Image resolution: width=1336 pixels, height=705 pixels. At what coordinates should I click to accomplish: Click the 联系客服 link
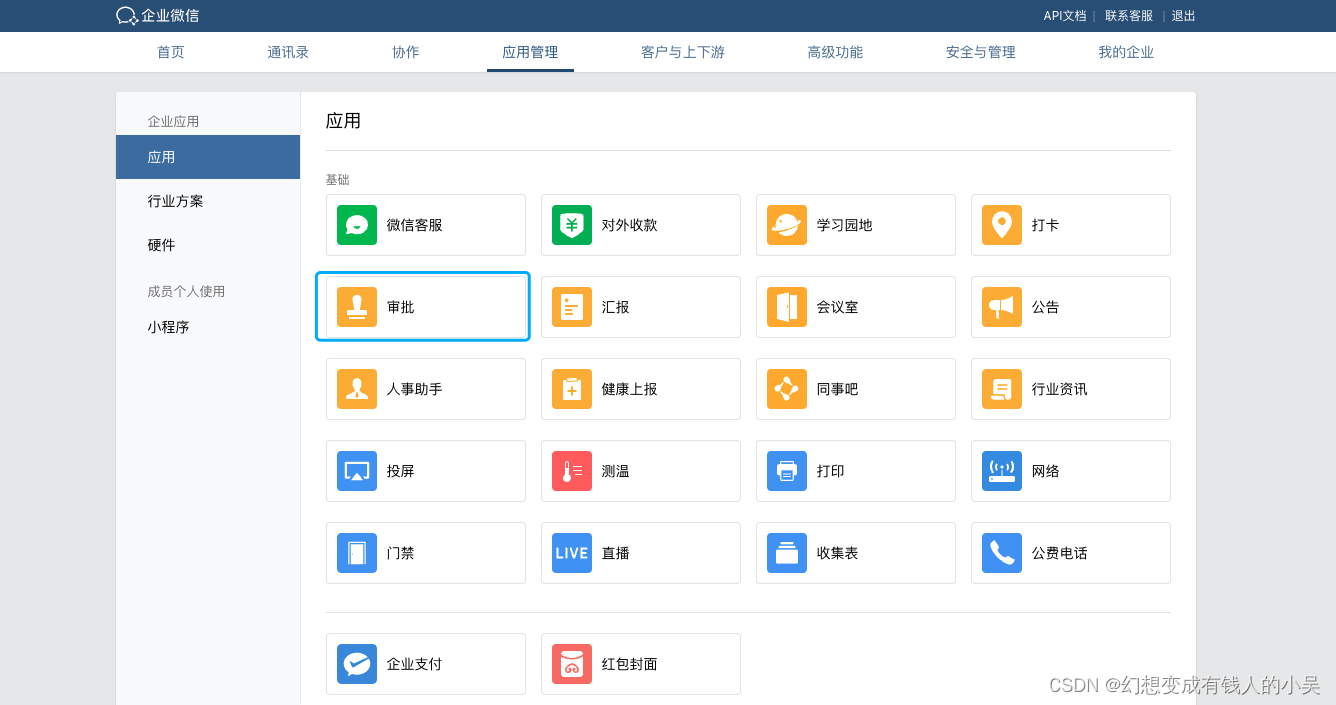tap(1129, 16)
